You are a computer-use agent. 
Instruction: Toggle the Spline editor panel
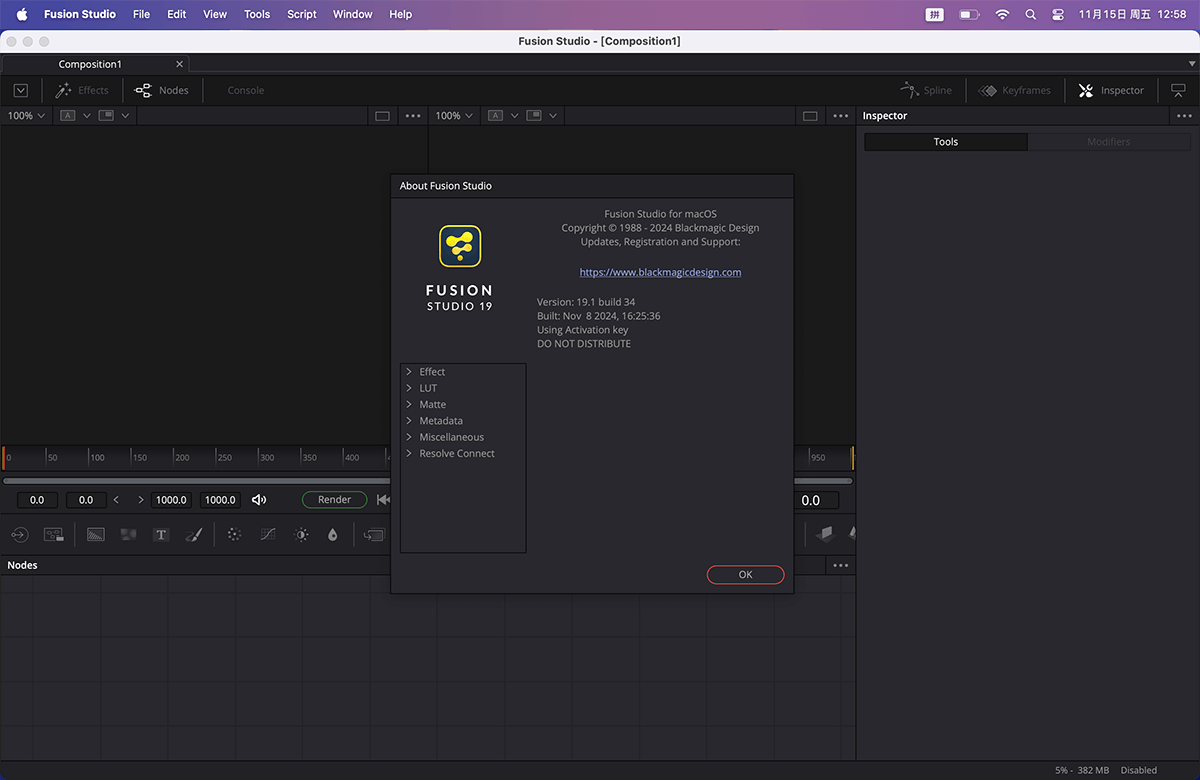[926, 90]
